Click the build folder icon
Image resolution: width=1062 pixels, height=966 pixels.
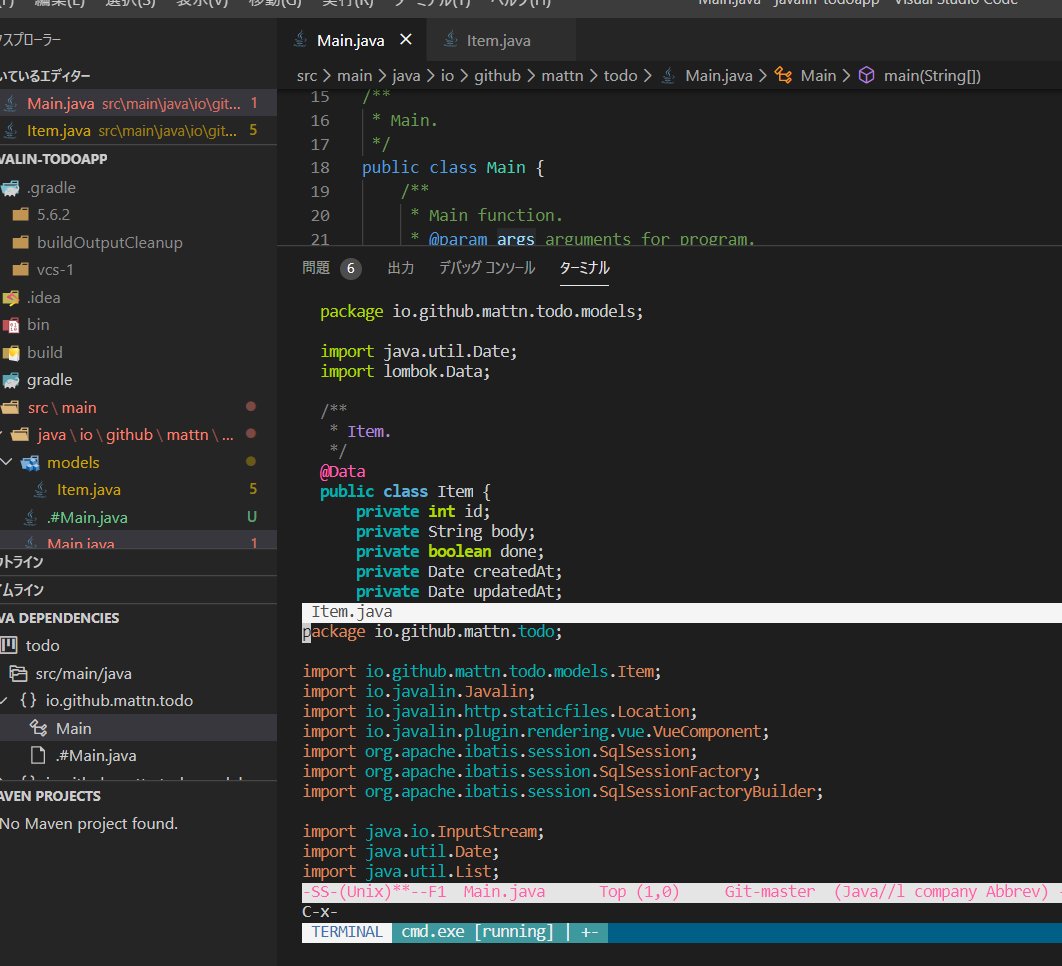pyautogui.click(x=11, y=352)
